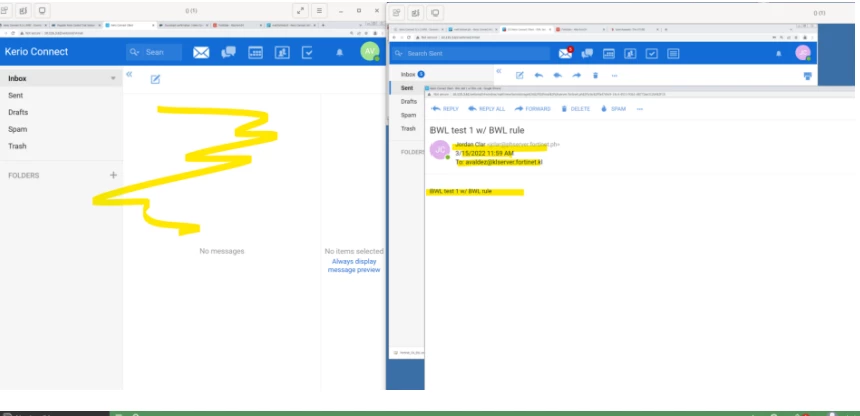Click first icon in right viewer toolbar
The image size is (860, 416).
point(397,12)
